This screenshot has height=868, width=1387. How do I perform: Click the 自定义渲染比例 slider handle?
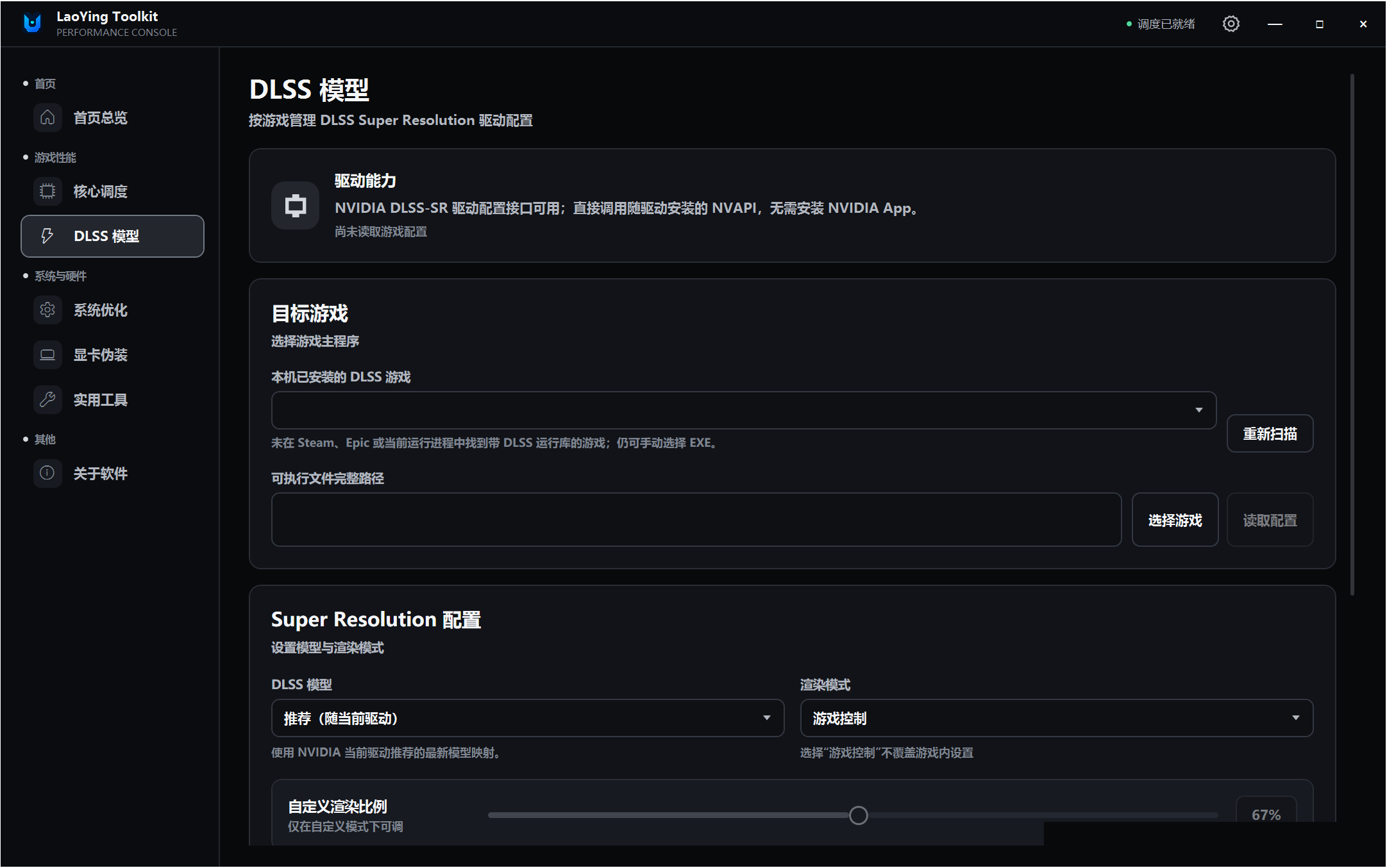tap(858, 815)
